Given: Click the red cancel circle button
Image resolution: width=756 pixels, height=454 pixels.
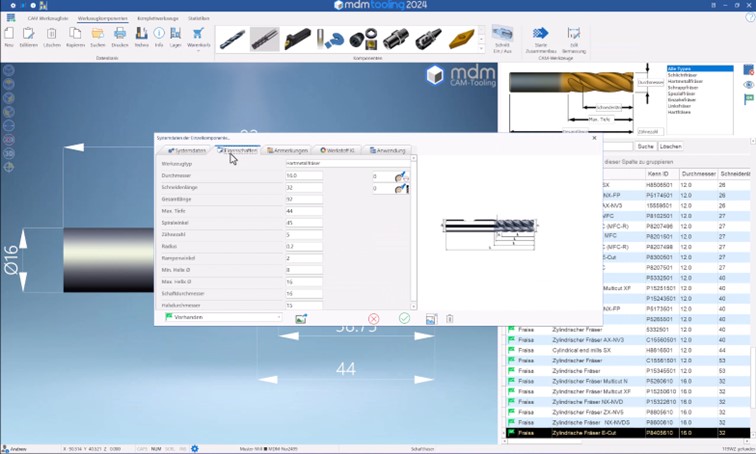Looking at the screenshot, I should point(374,319).
